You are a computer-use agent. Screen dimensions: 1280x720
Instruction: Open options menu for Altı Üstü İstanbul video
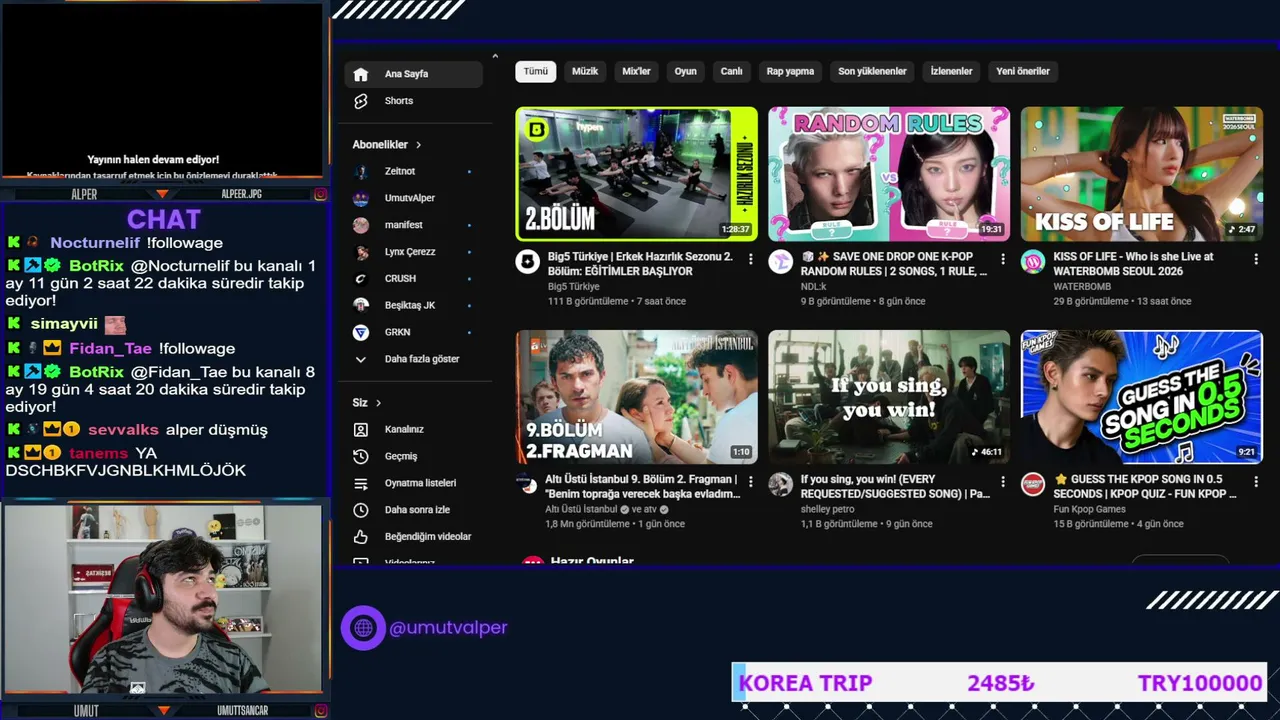(x=751, y=482)
